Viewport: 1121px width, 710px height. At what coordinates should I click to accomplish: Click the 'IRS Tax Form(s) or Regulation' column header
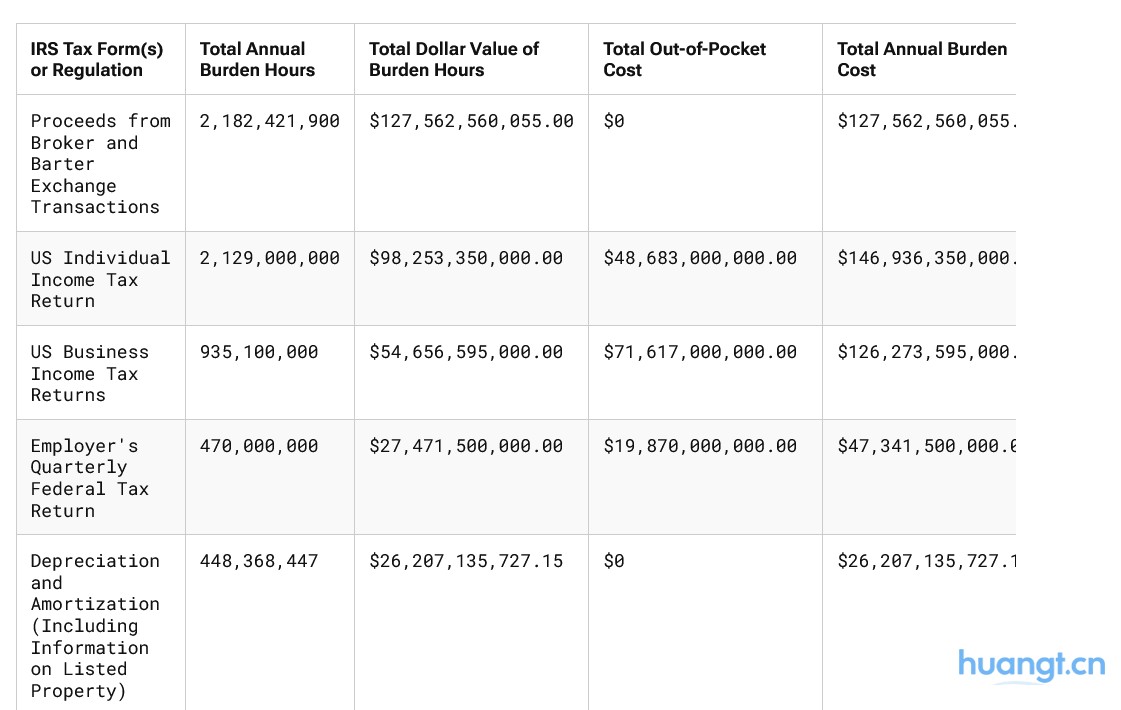tap(97, 59)
